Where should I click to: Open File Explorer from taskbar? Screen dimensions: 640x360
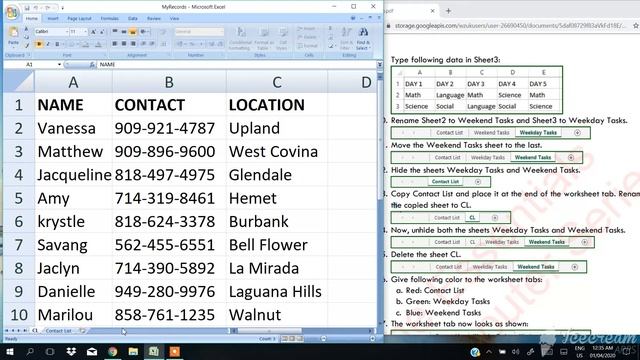tap(133, 351)
